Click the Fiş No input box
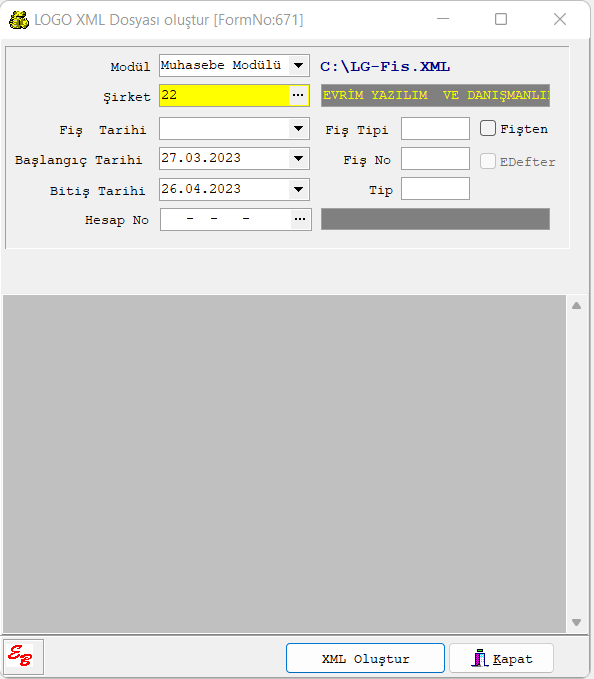This screenshot has width=594, height=679. [x=435, y=158]
